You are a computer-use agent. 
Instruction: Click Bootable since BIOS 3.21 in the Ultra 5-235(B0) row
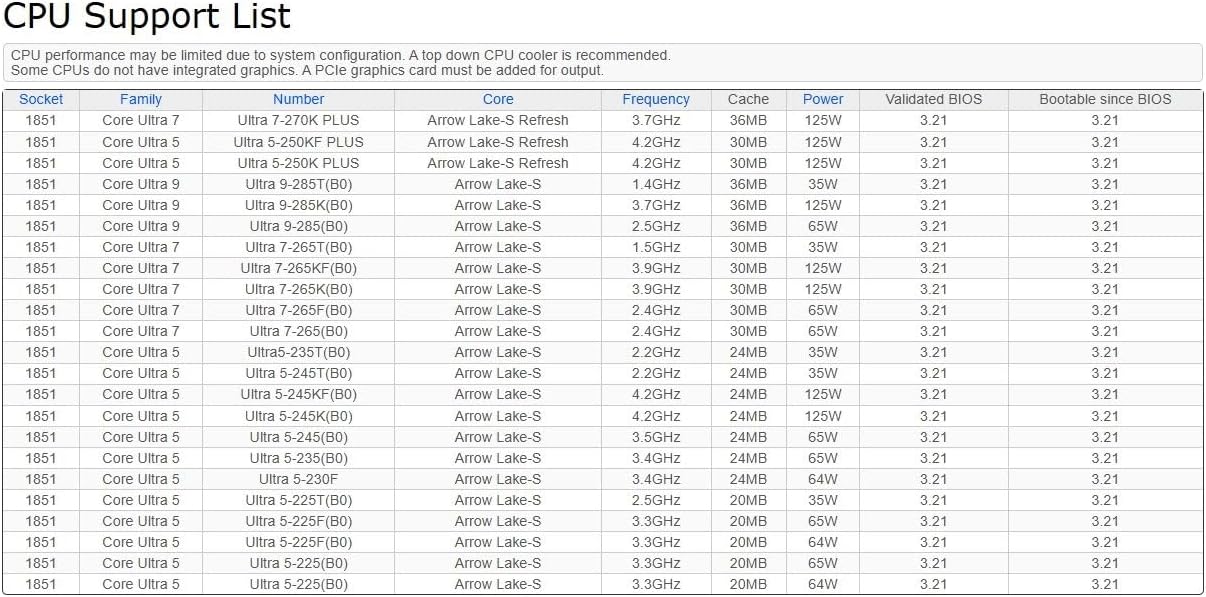1105,458
